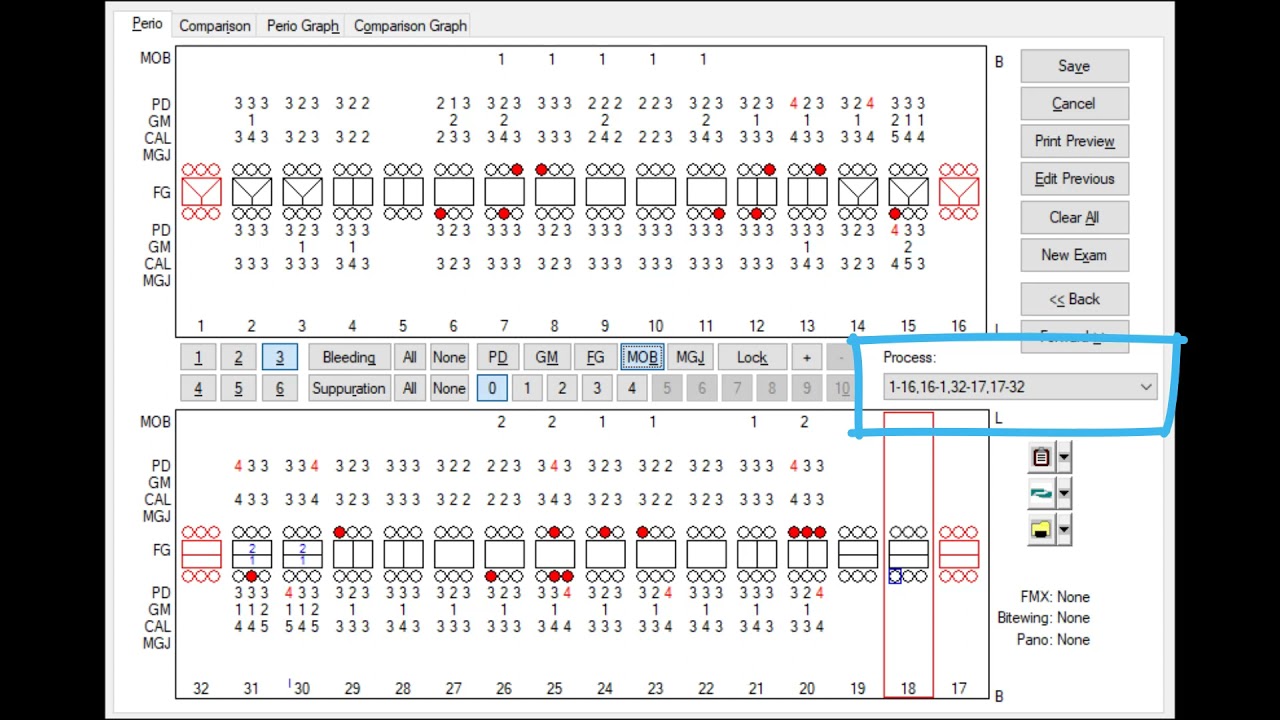
Task: Select upper tooth 8 diagram box
Action: pyautogui.click(x=555, y=192)
